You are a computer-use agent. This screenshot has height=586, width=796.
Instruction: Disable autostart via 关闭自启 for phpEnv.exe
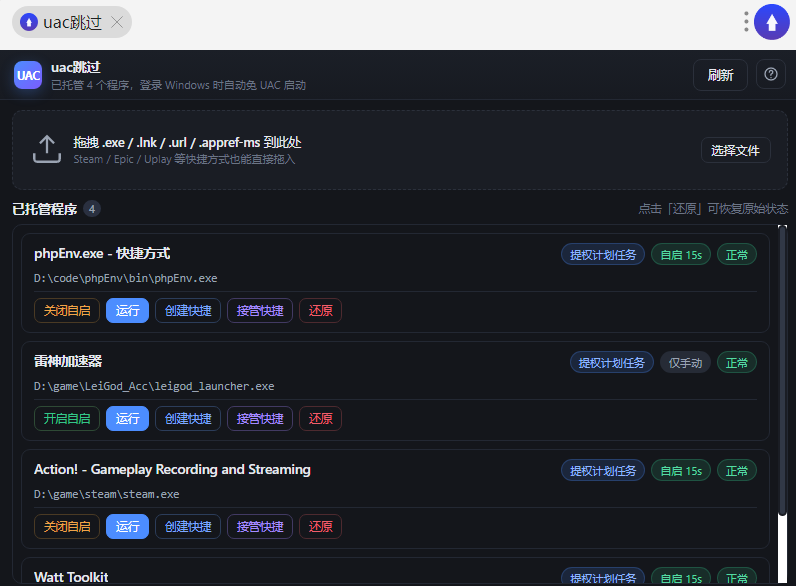[x=67, y=310]
